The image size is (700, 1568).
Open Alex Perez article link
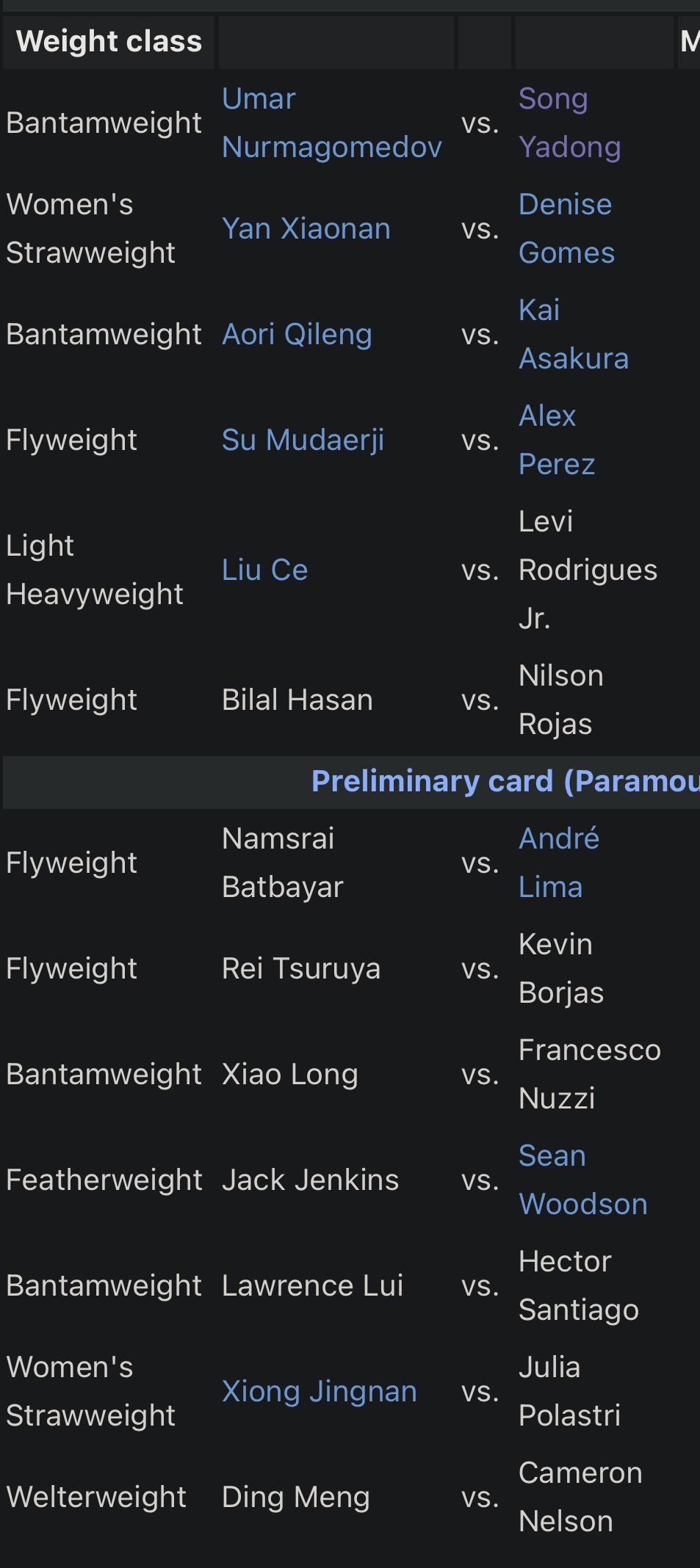point(557,440)
